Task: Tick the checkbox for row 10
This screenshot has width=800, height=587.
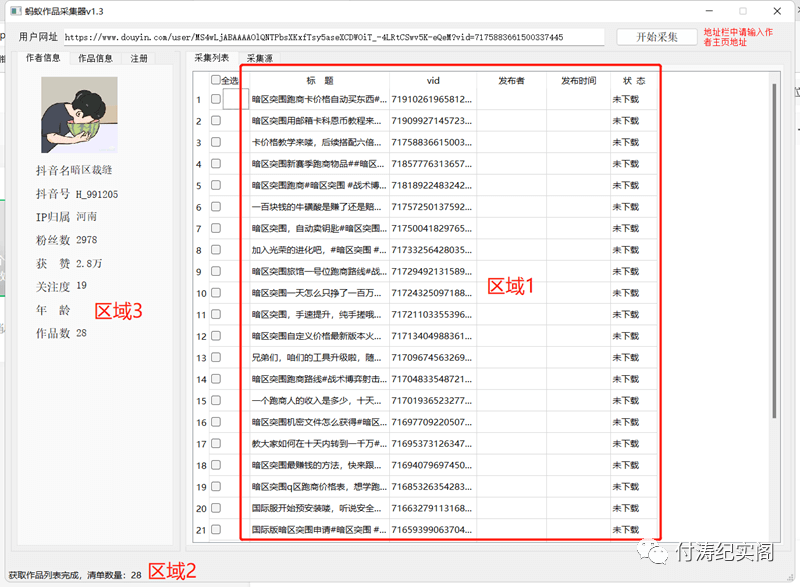Action: click(x=216, y=293)
